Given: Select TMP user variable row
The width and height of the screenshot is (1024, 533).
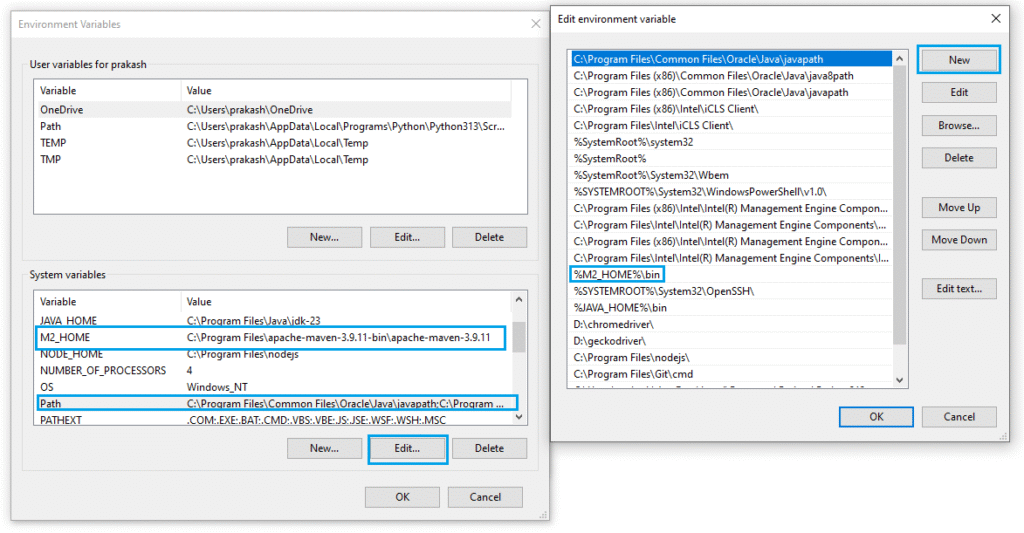Looking at the screenshot, I should (274, 159).
